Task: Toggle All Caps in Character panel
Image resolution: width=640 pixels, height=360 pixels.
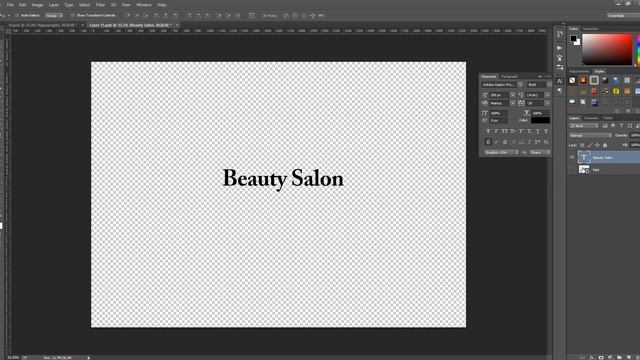Action: (x=504, y=131)
